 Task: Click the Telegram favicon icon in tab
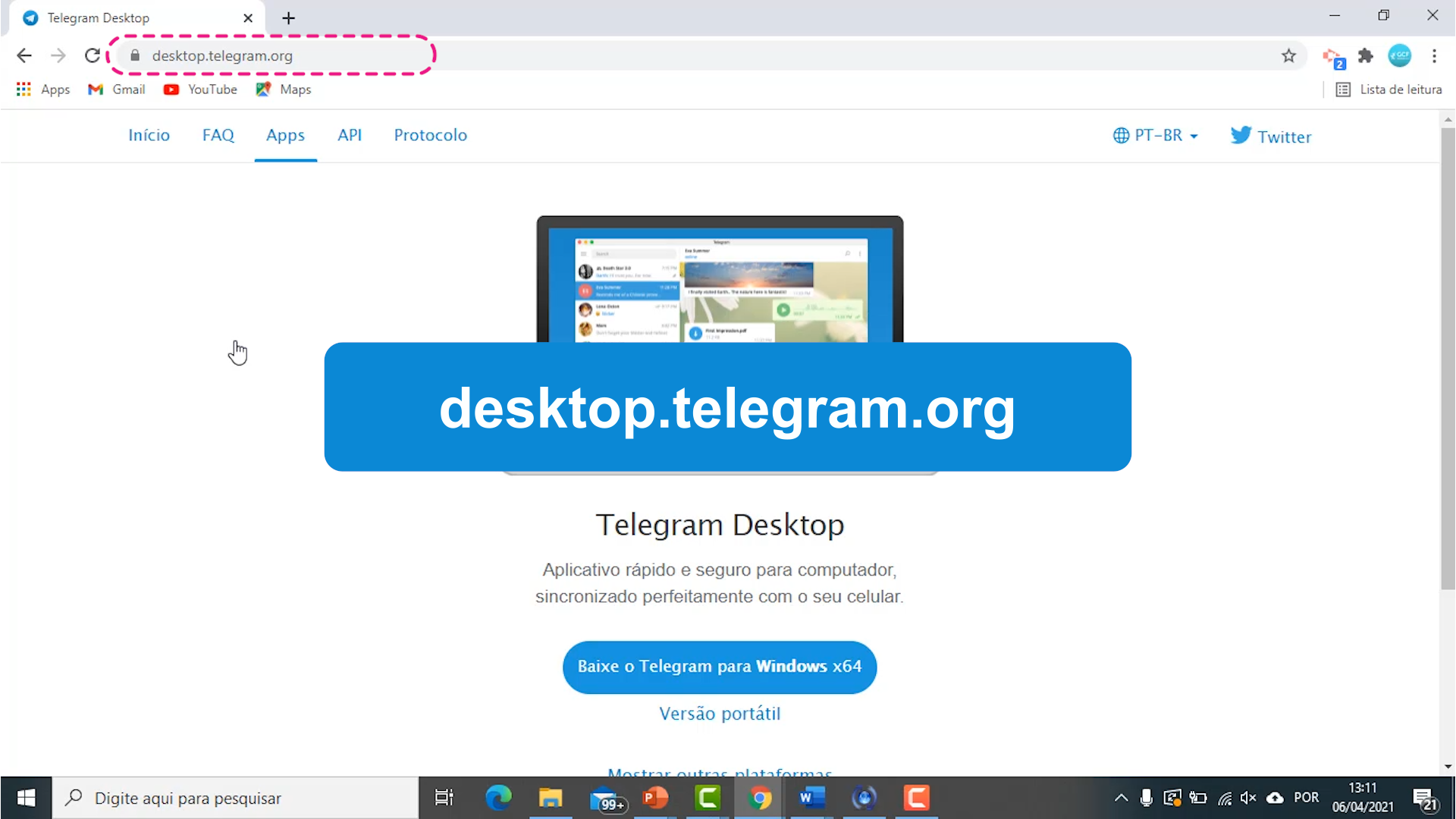tap(30, 18)
